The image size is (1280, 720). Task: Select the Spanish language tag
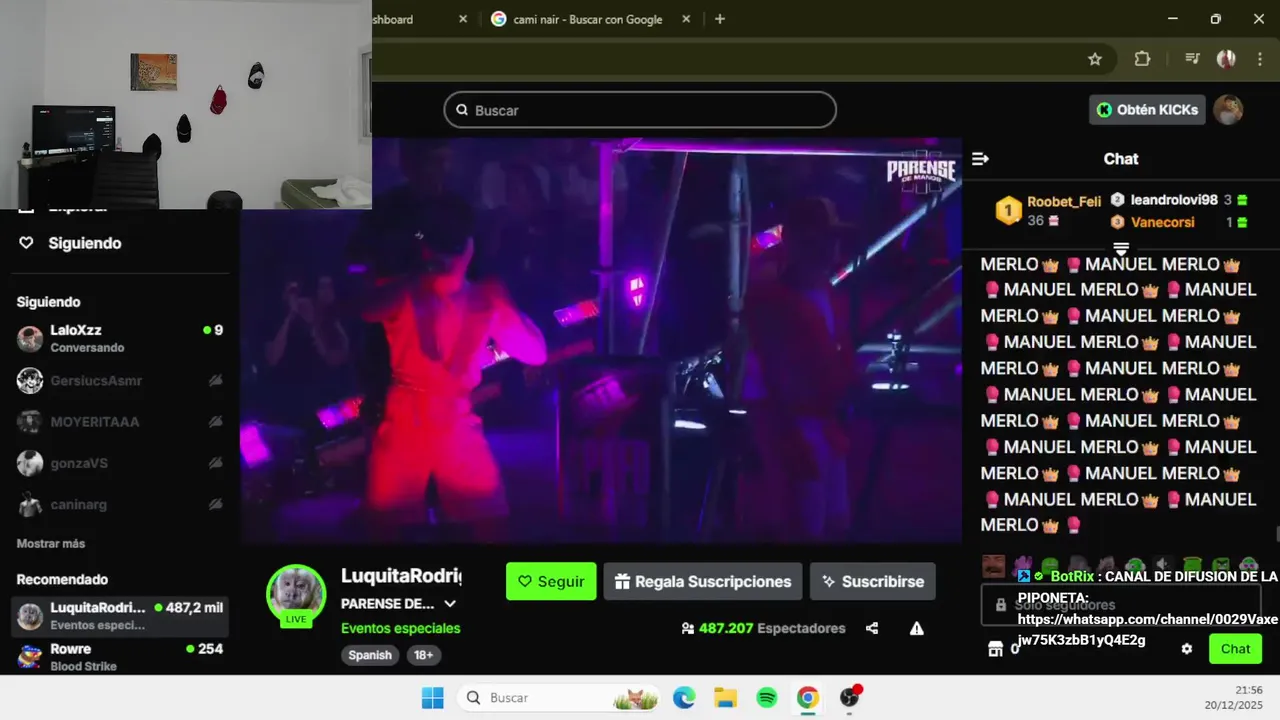(x=370, y=655)
